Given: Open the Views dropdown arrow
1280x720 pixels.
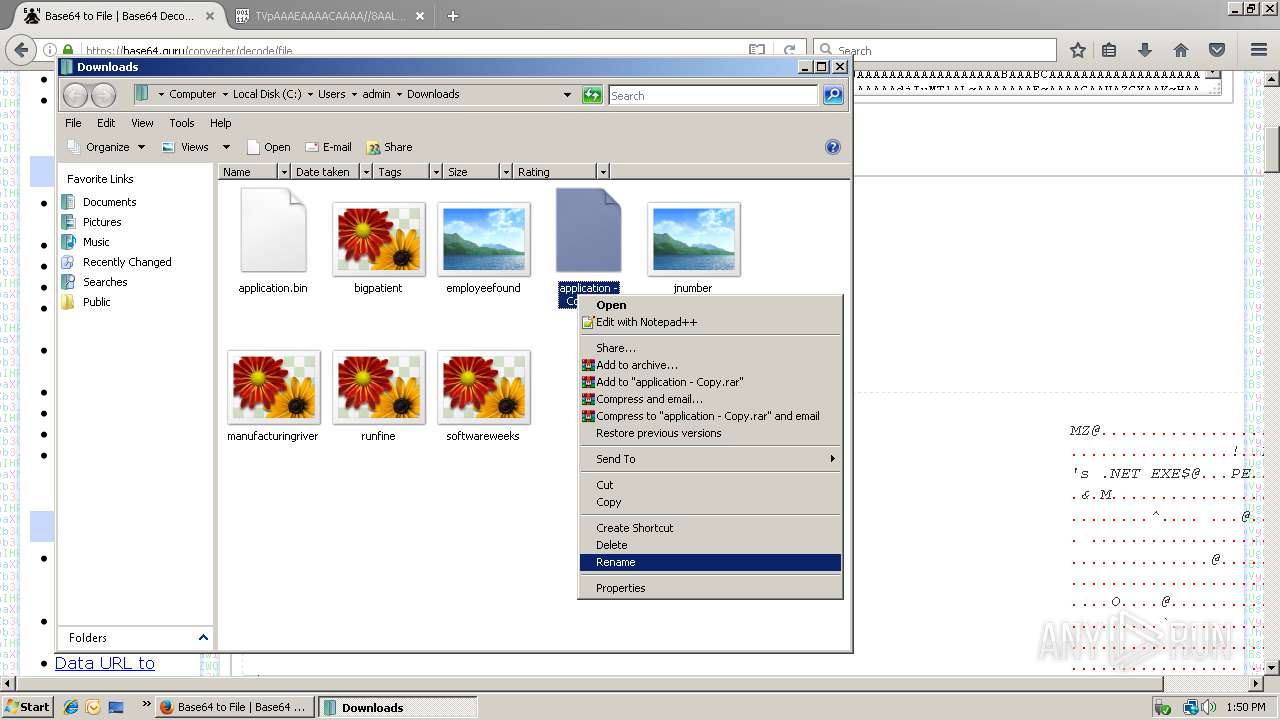Looking at the screenshot, I should click(x=226, y=147).
